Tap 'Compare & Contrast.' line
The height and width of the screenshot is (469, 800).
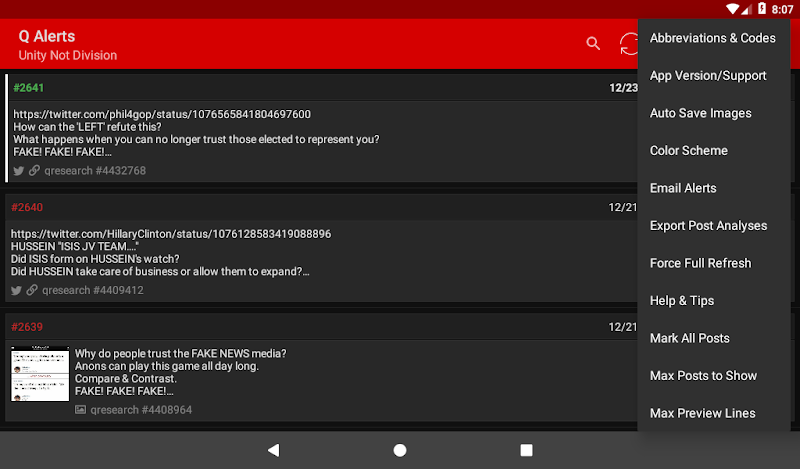click(126, 379)
